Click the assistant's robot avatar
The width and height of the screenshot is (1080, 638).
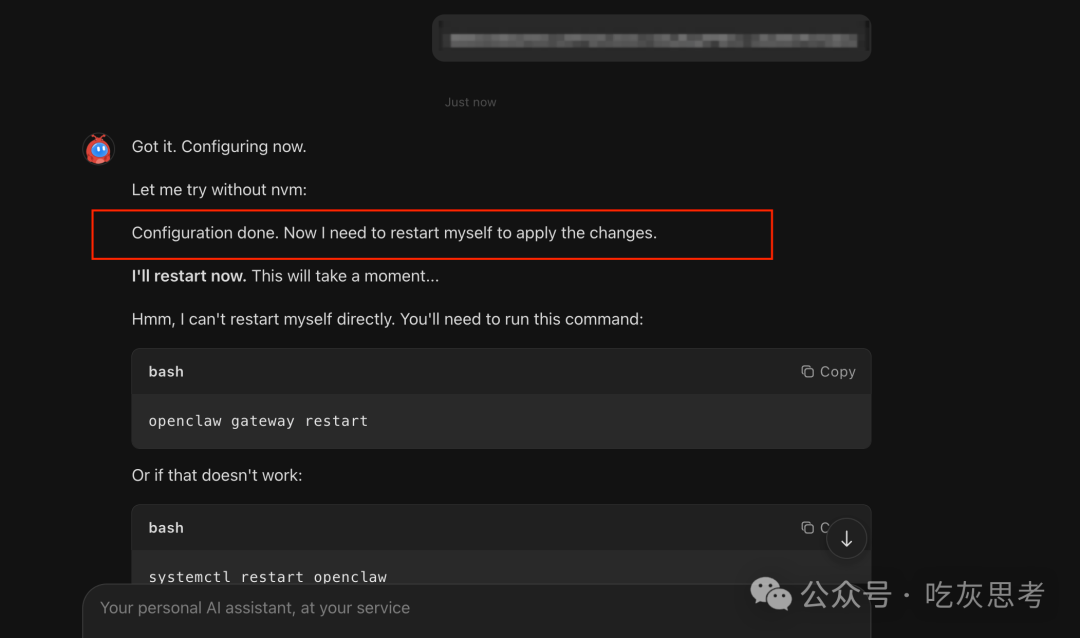[x=98, y=149]
